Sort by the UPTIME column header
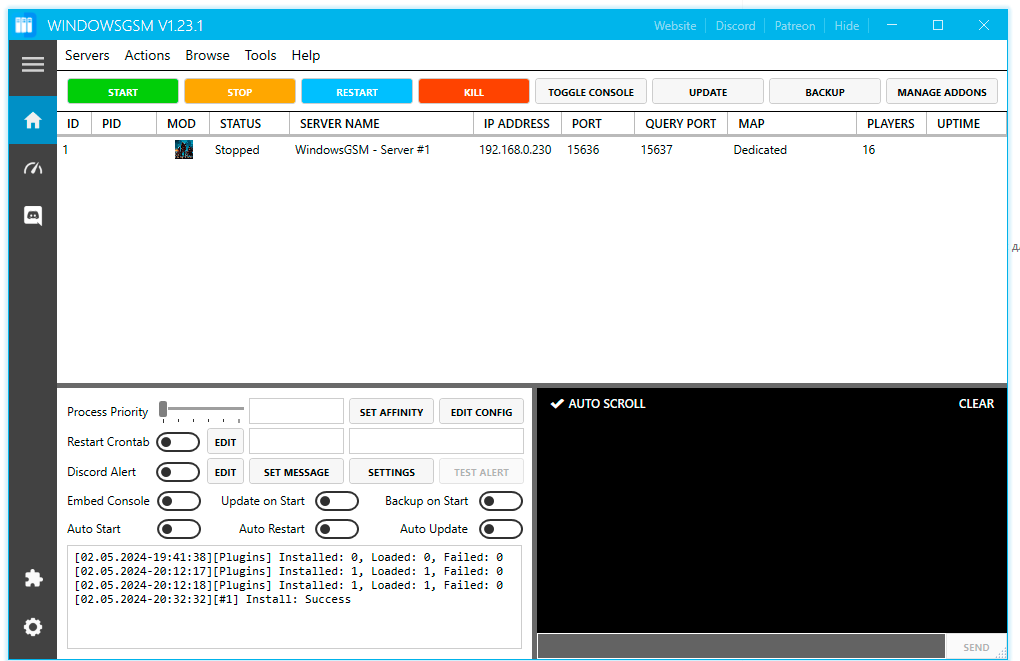Image resolution: width=1020 pixels, height=661 pixels. coord(965,124)
